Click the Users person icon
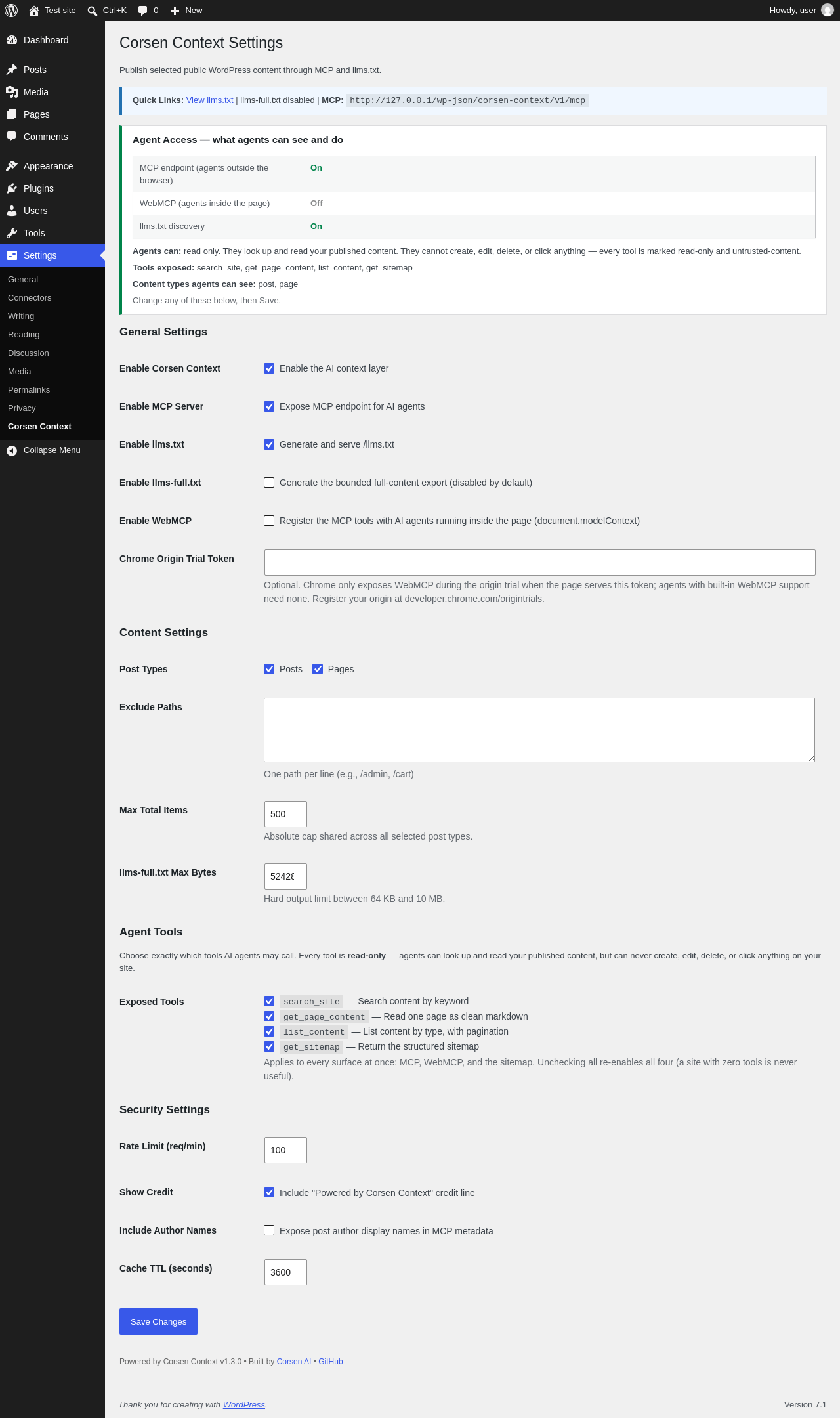 coord(12,211)
